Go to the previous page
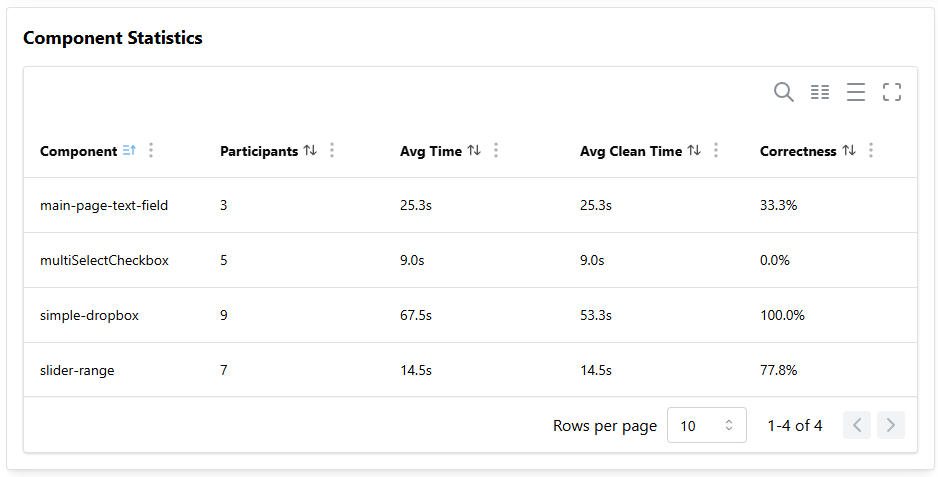938x477 pixels. pos(857,425)
